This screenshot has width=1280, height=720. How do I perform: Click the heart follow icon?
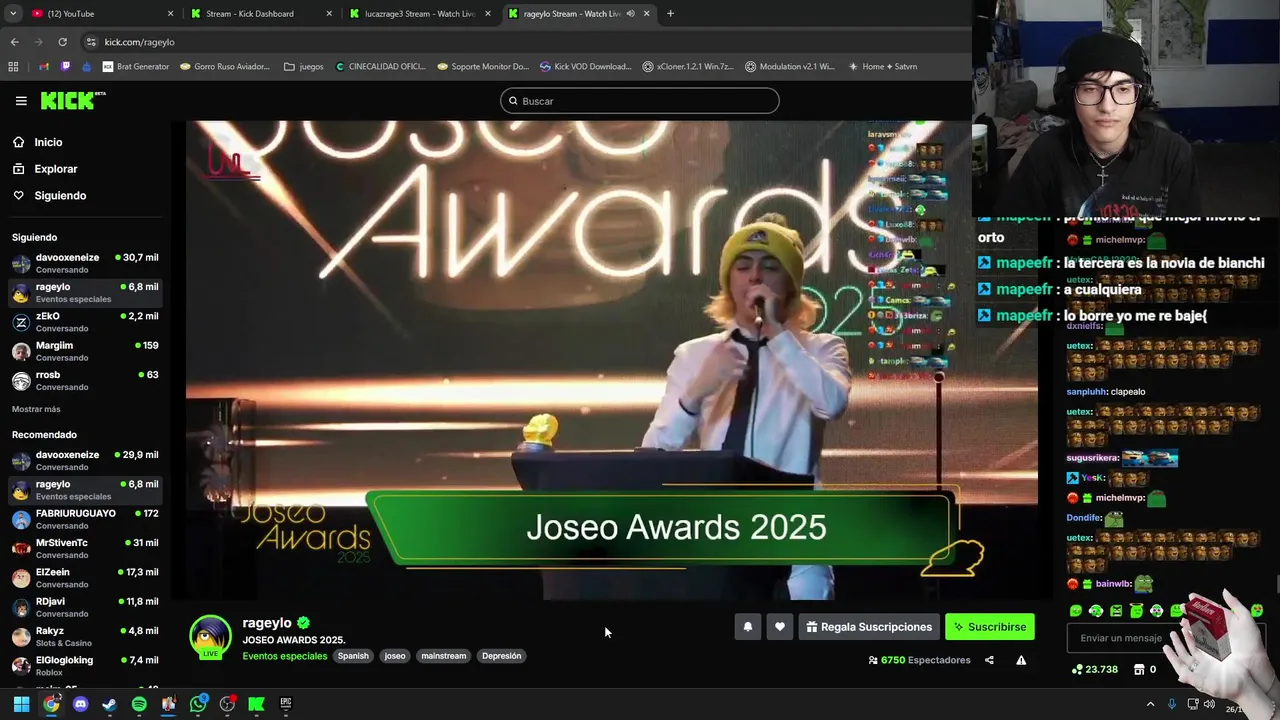[780, 627]
